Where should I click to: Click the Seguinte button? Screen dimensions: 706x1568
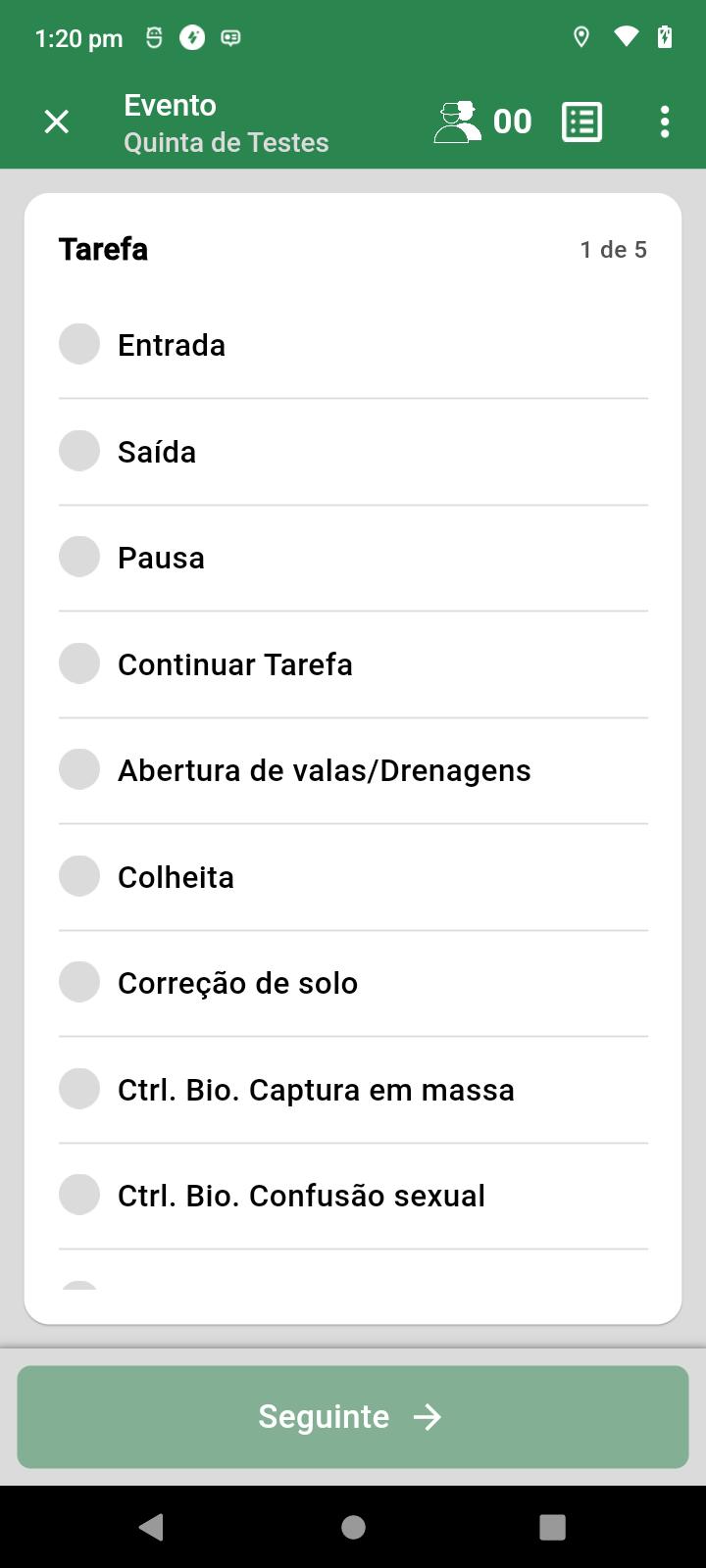pyautogui.click(x=353, y=1416)
